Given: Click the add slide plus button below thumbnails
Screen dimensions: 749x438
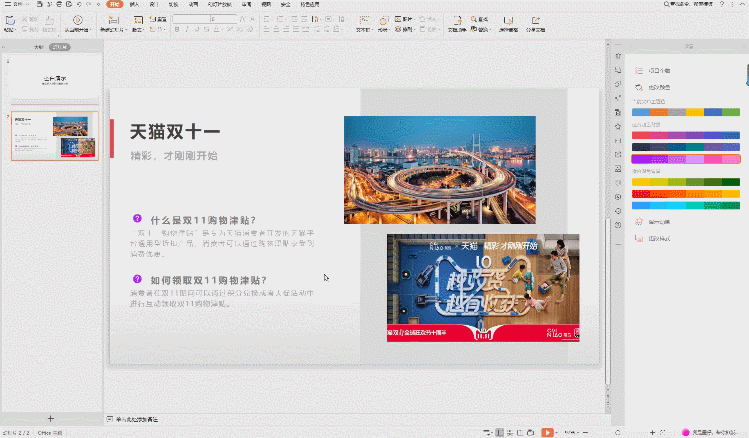Looking at the screenshot, I should click(50, 418).
